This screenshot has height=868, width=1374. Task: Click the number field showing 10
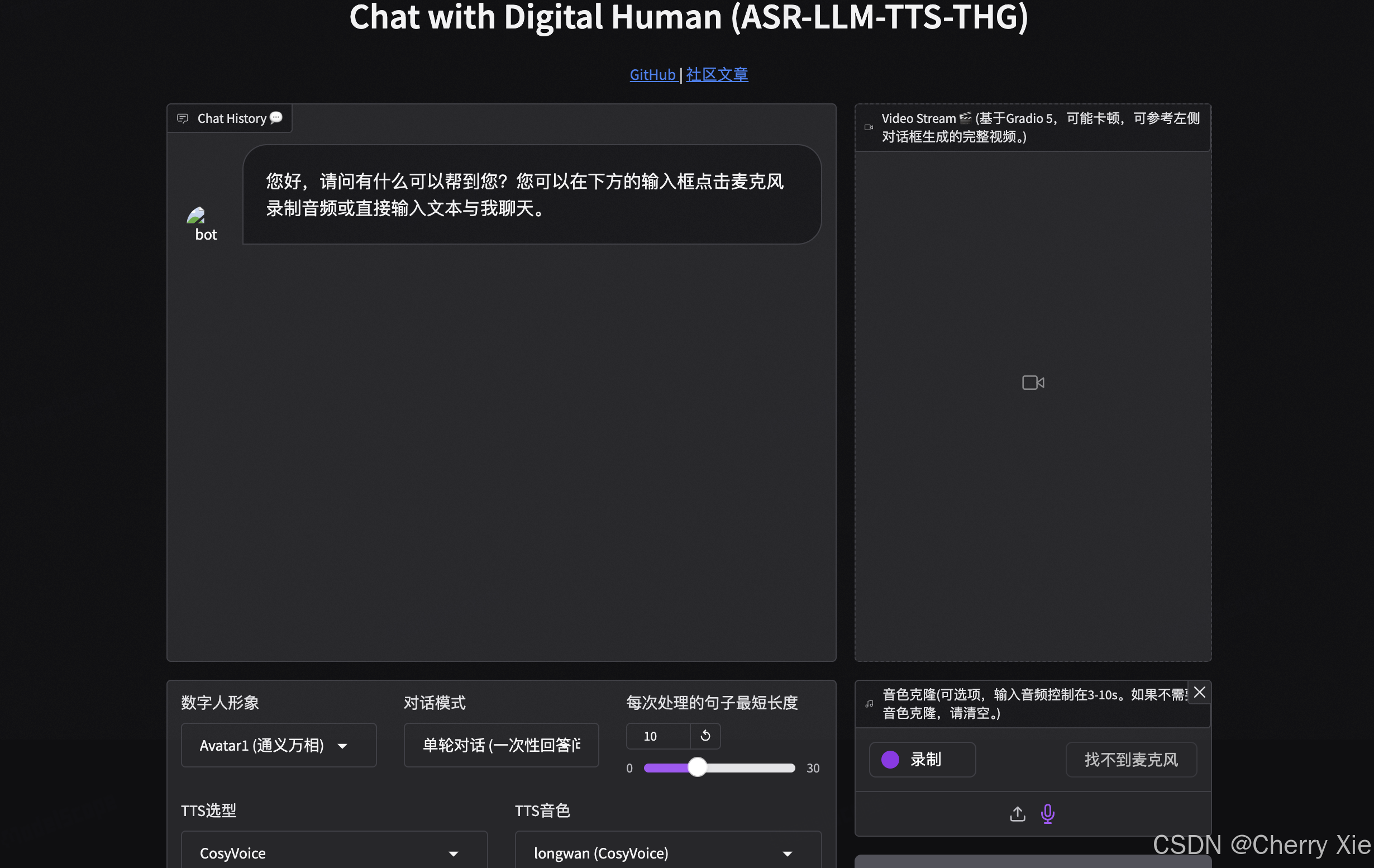(657, 736)
